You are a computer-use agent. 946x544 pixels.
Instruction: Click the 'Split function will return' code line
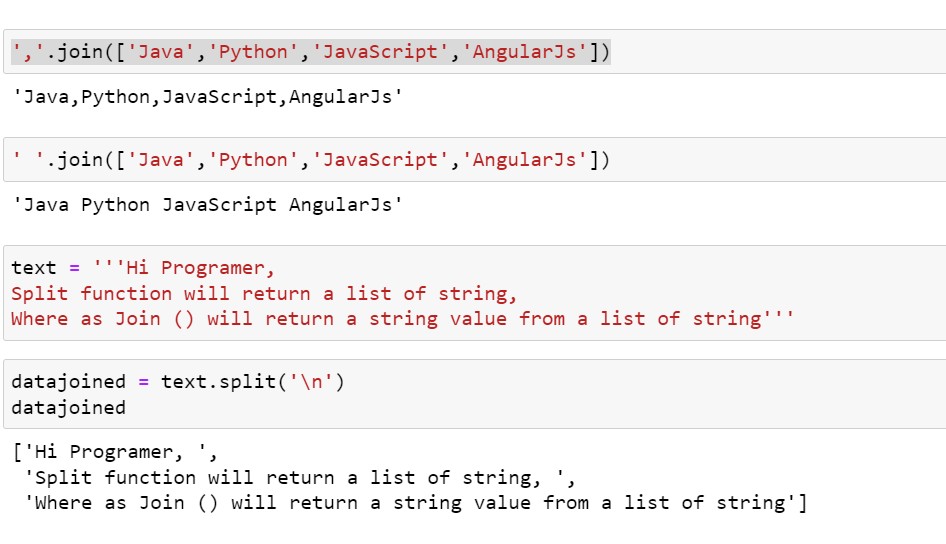(x=264, y=293)
